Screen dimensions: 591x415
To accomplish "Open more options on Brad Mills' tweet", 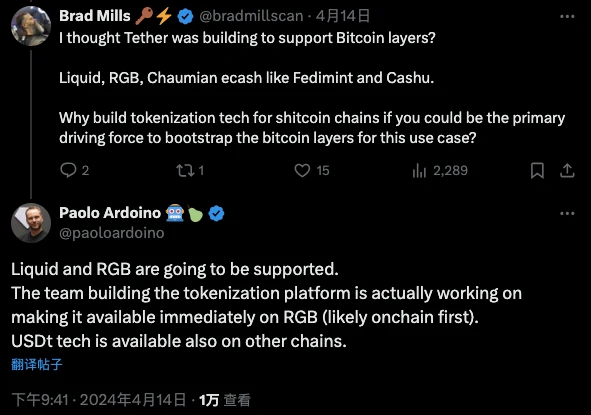I will coord(567,16).
